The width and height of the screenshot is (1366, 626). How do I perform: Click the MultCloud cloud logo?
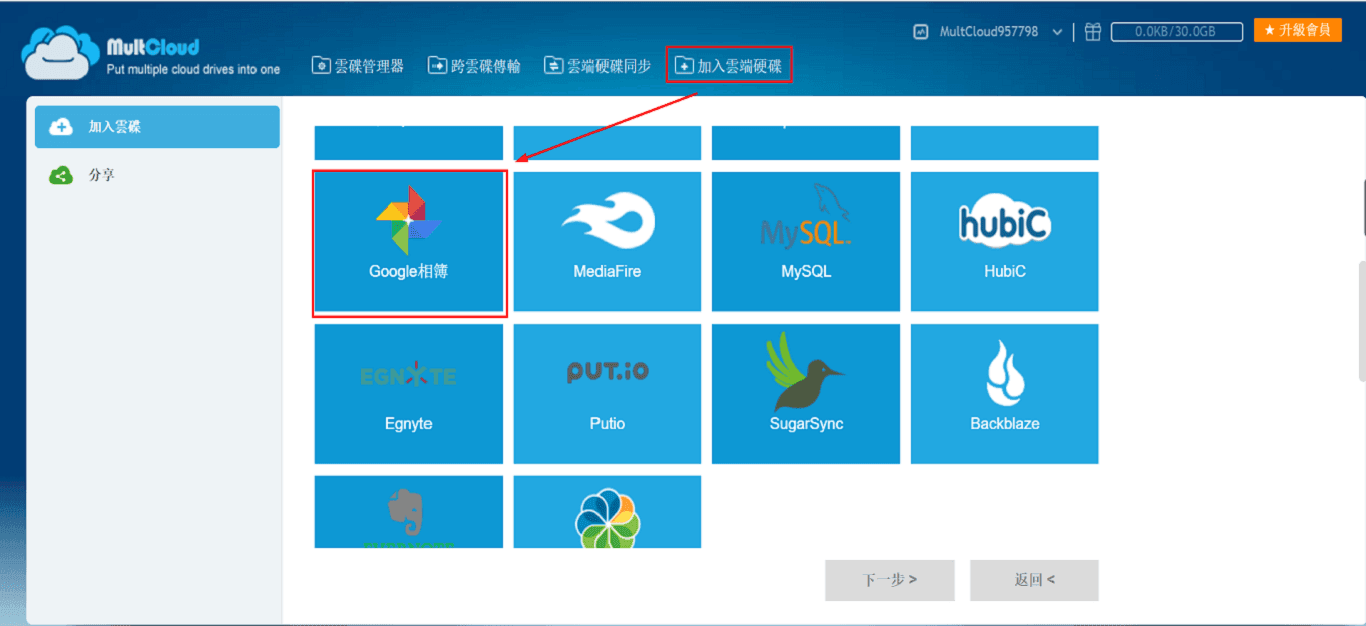pyautogui.click(x=61, y=53)
